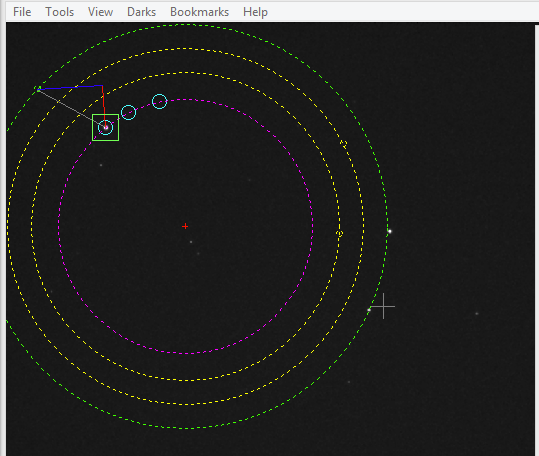Open the View menu
This screenshot has width=539, height=456.
(100, 12)
